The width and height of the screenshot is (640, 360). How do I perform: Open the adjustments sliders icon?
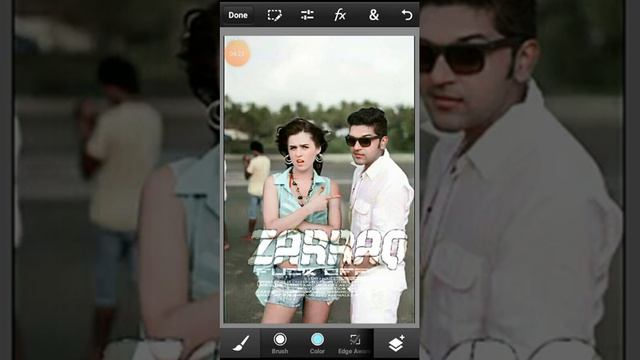[x=307, y=15]
